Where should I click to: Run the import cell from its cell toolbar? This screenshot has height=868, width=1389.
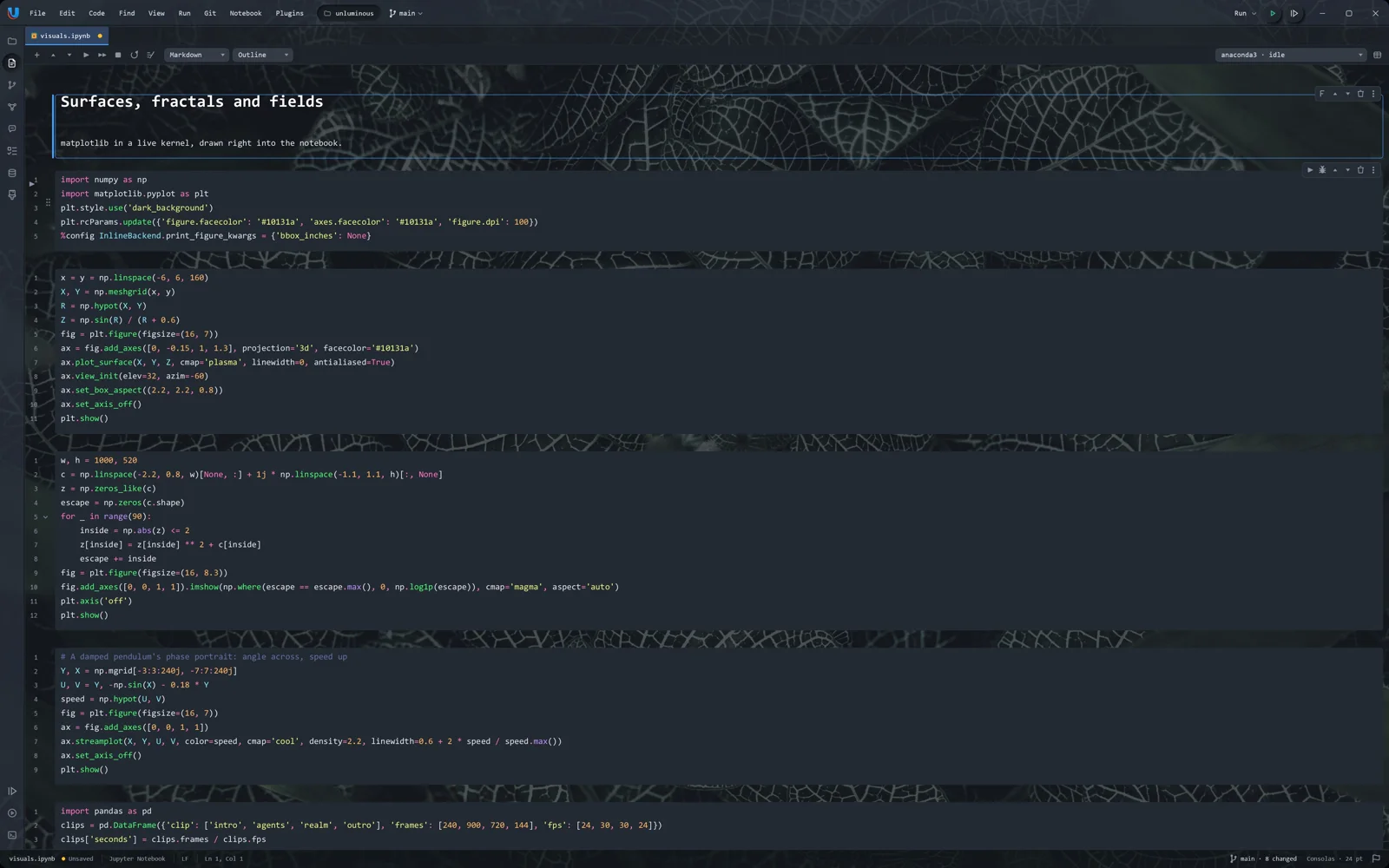(1310, 170)
